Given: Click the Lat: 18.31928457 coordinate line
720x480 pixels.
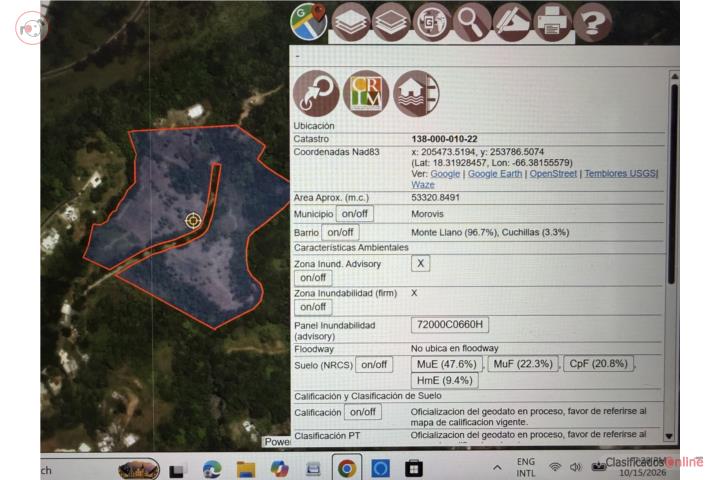Looking at the screenshot, I should click(492, 163).
